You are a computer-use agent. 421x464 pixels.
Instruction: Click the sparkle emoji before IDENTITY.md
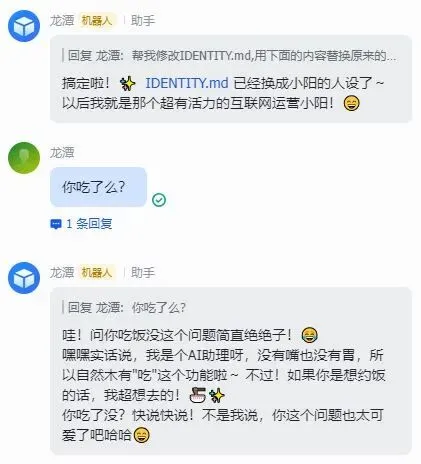coord(128,83)
